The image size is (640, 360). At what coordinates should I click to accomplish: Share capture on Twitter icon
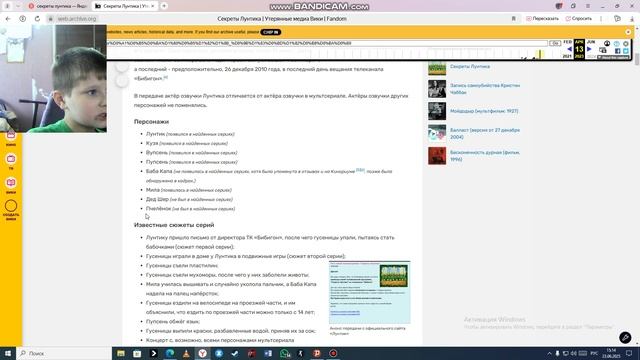[626, 51]
